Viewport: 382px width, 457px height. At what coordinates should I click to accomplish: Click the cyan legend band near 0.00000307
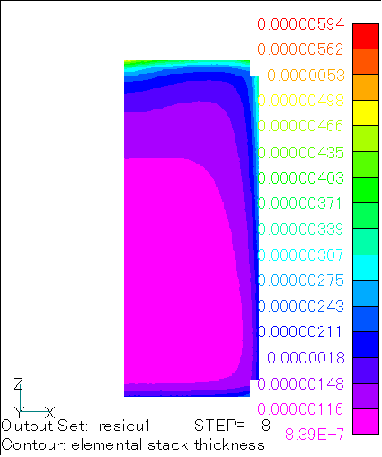point(365,268)
